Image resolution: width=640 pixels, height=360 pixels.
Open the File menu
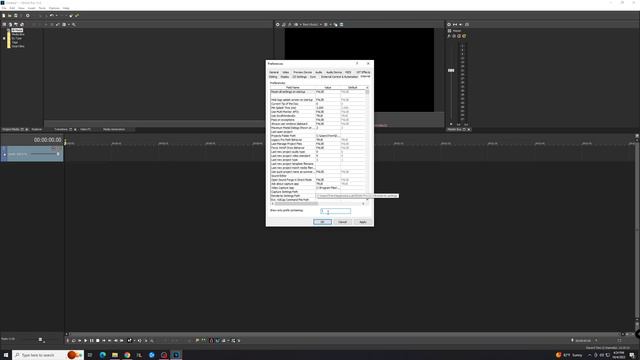[4, 8]
